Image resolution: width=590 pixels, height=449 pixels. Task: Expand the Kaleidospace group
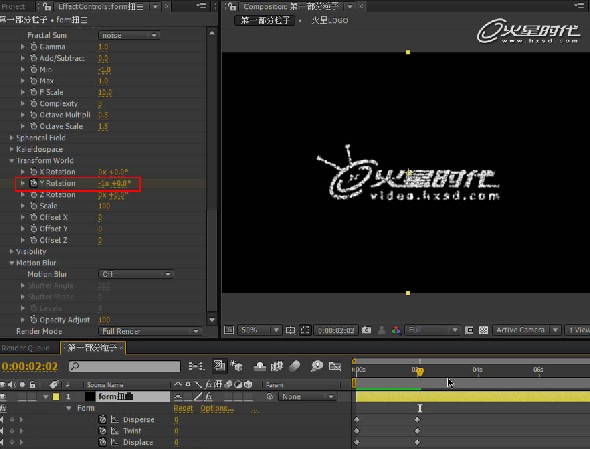12,149
